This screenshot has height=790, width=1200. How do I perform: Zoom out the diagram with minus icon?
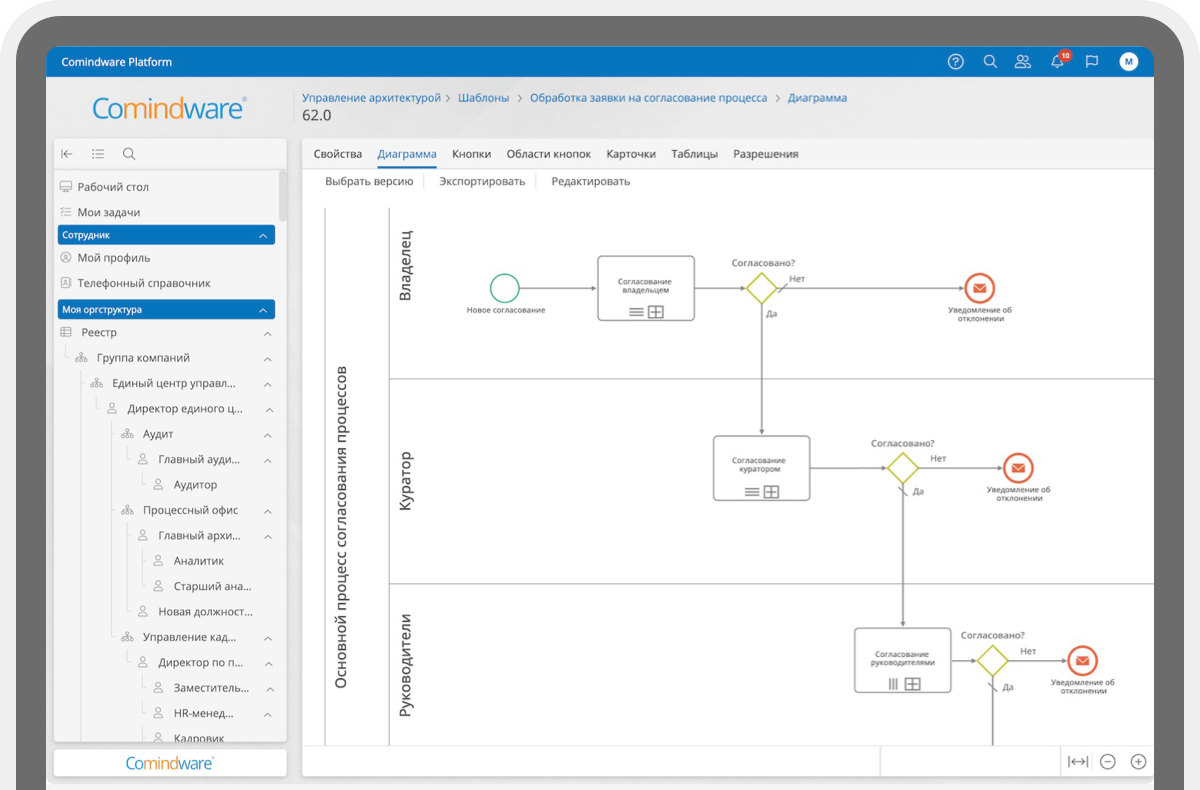[1108, 762]
